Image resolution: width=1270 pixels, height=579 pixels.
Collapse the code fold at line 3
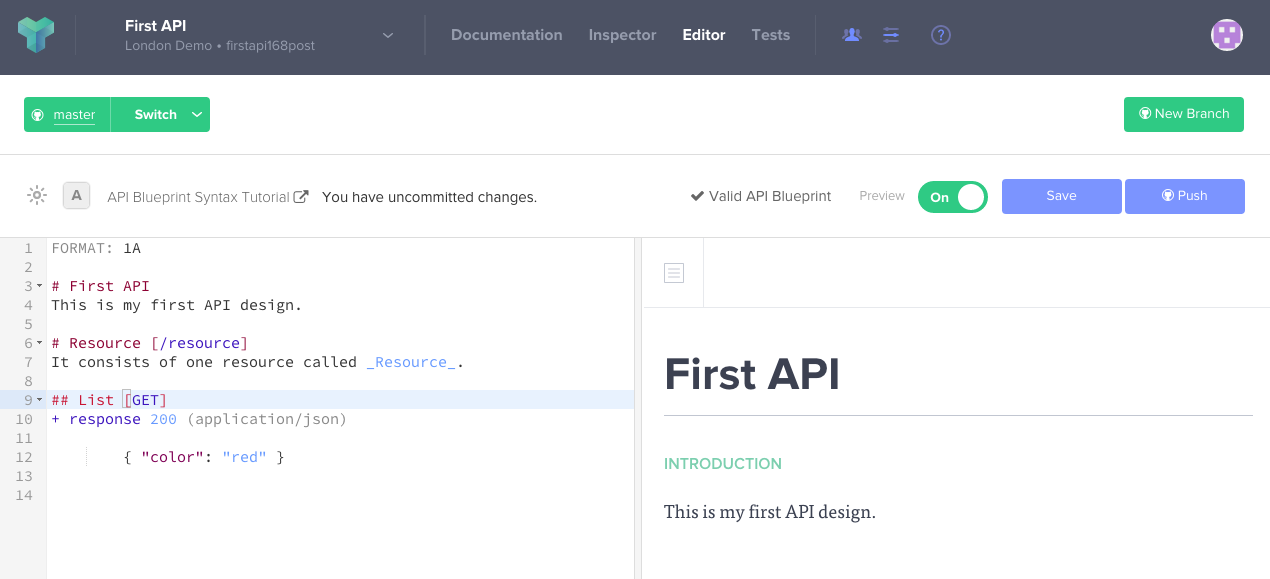[x=40, y=287]
